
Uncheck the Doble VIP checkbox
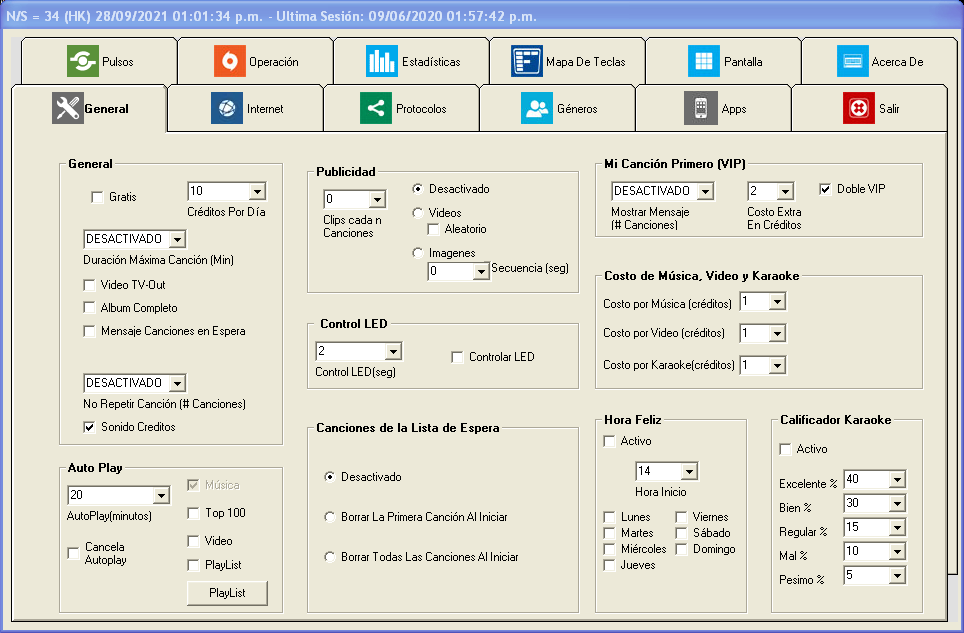825,189
